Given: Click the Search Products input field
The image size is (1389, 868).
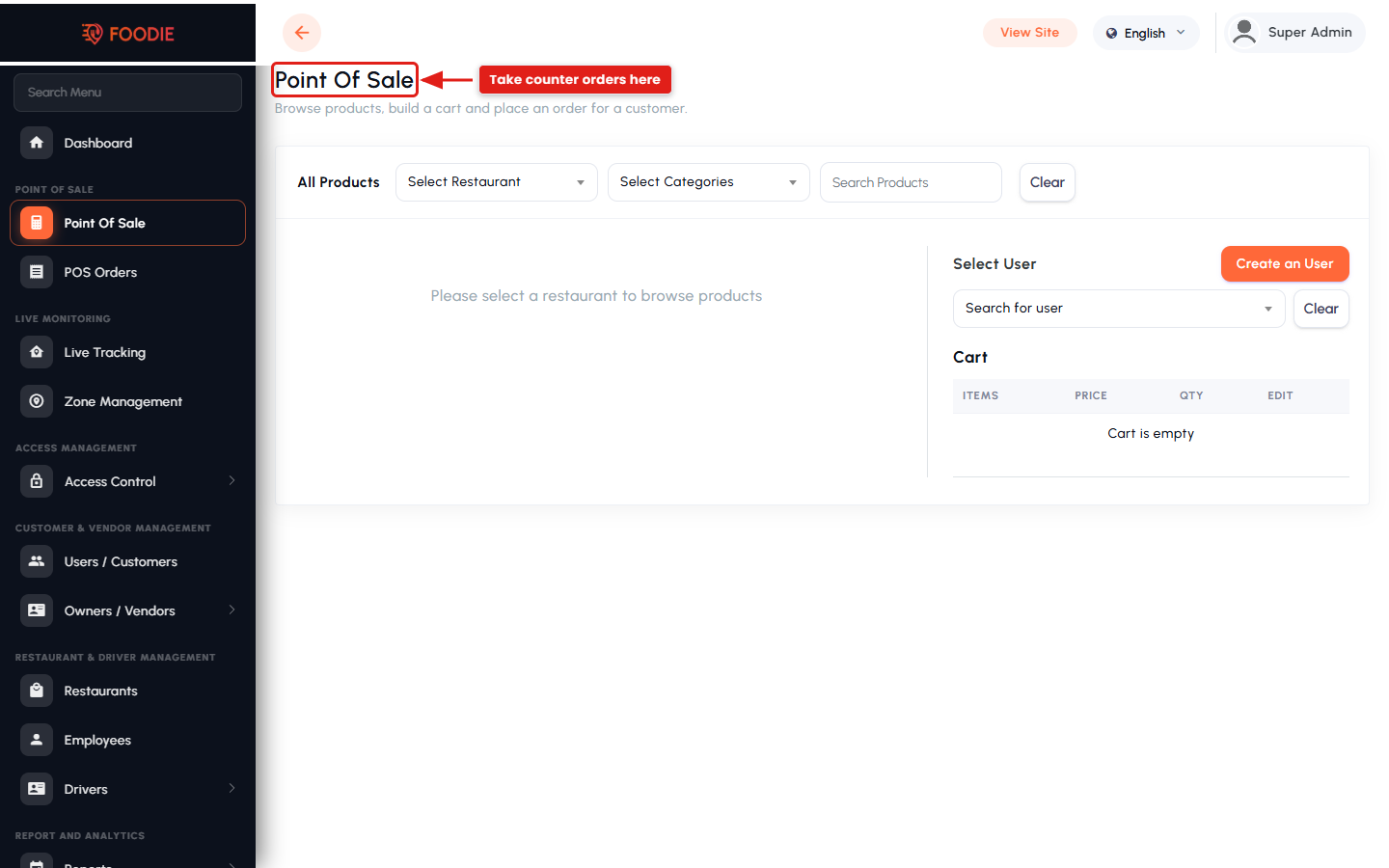Looking at the screenshot, I should [911, 182].
